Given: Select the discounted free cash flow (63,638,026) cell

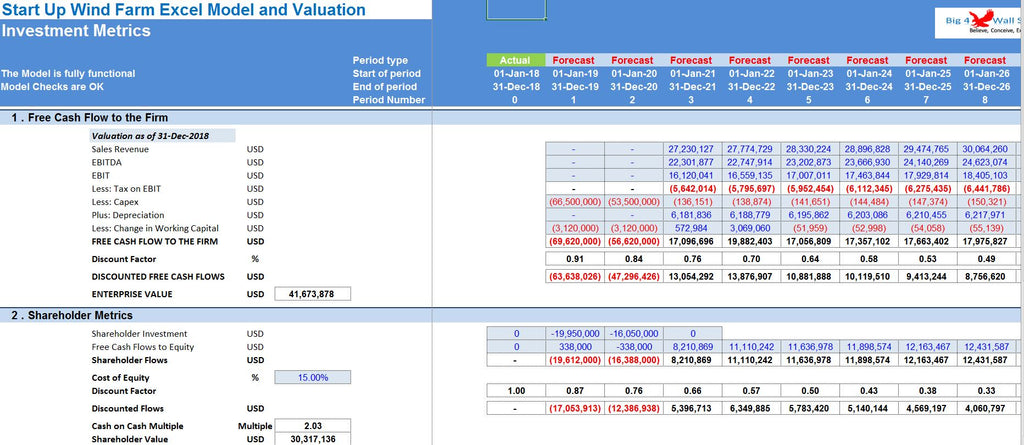Looking at the screenshot, I should [574, 276].
